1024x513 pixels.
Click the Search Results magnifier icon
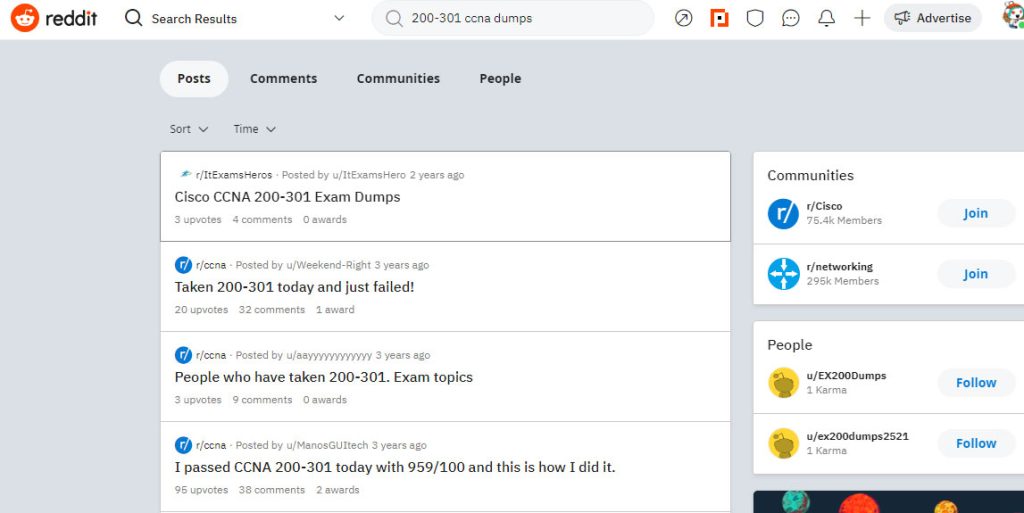[x=134, y=18]
